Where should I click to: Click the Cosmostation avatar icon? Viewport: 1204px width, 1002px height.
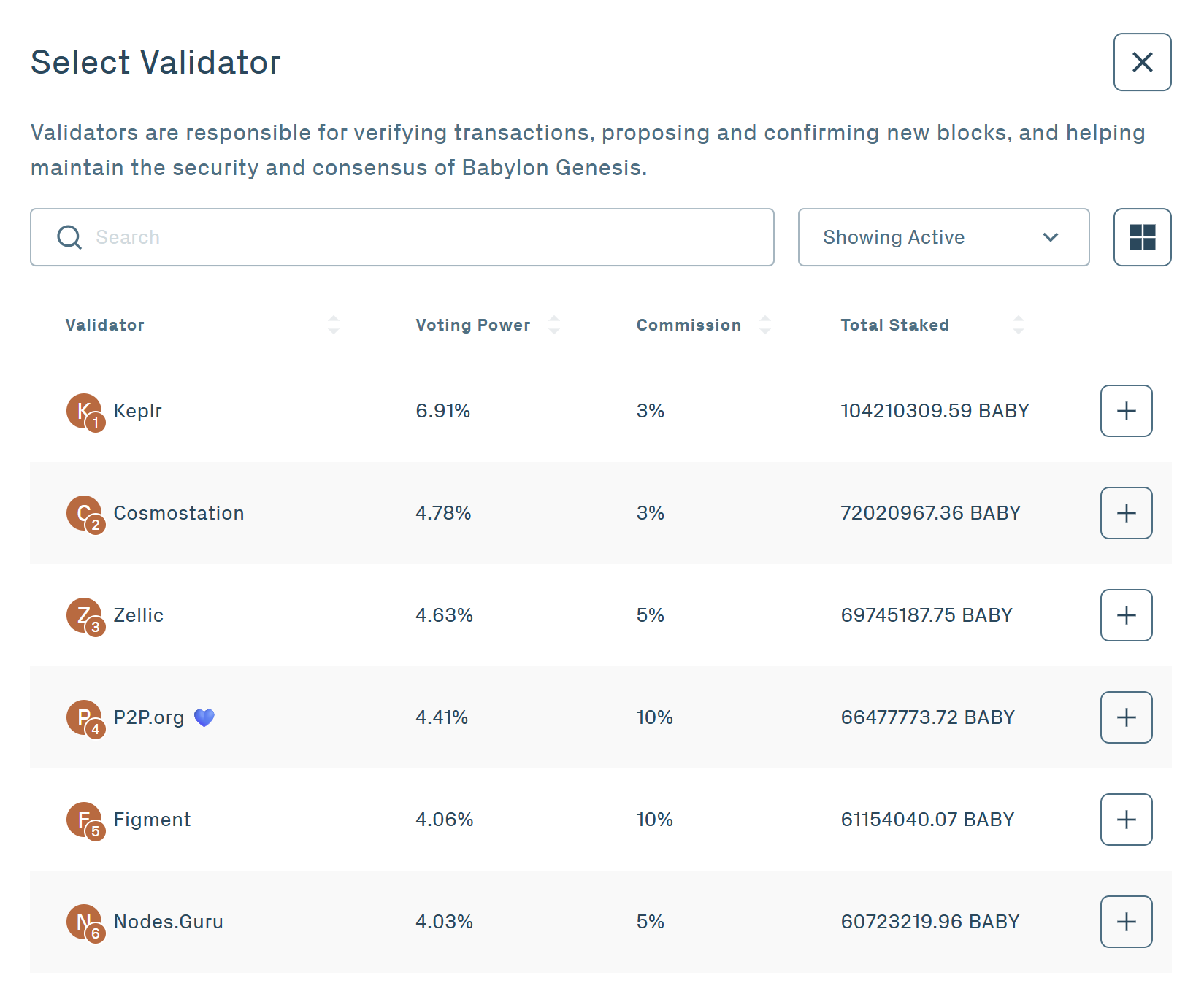(85, 513)
